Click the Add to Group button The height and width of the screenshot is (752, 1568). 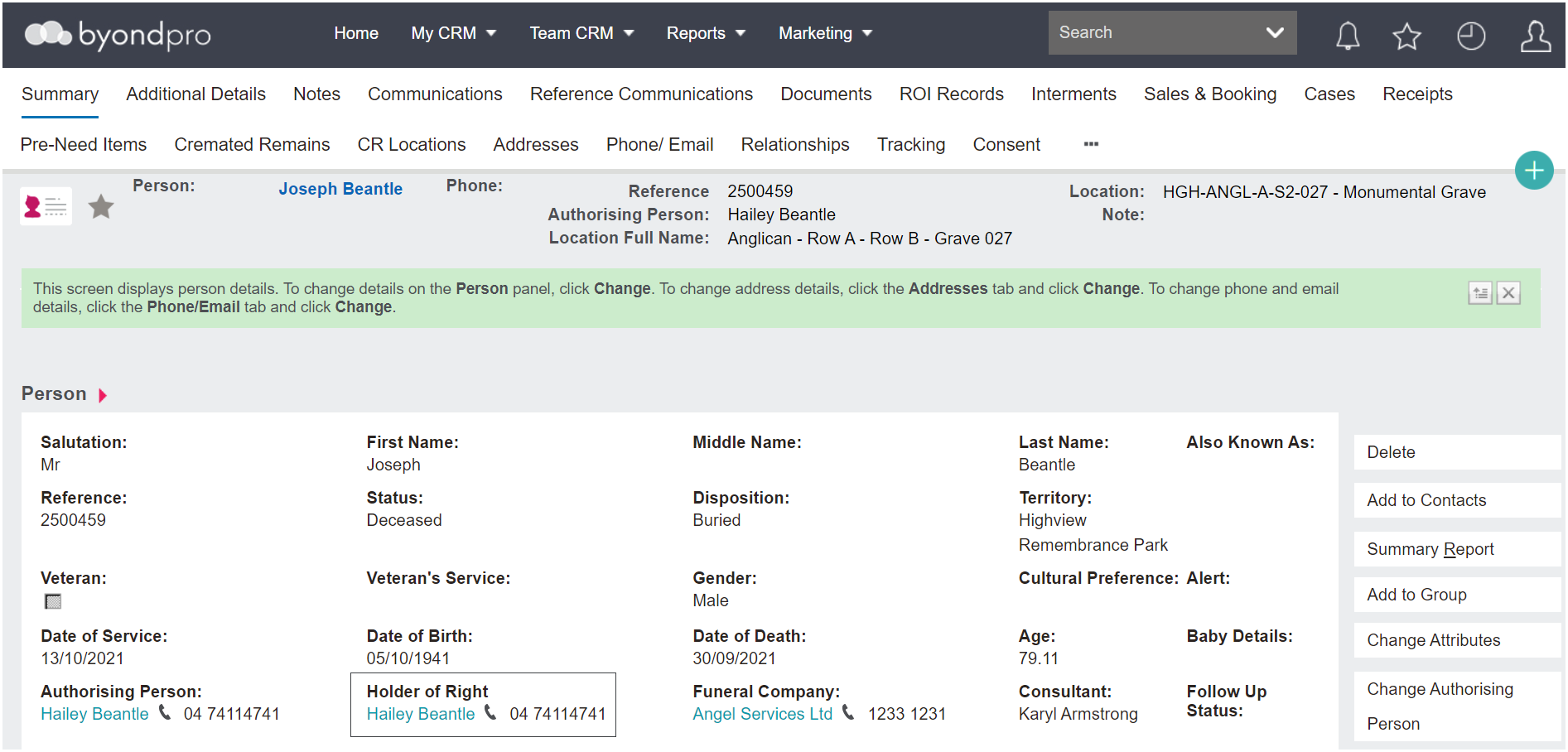click(1457, 595)
